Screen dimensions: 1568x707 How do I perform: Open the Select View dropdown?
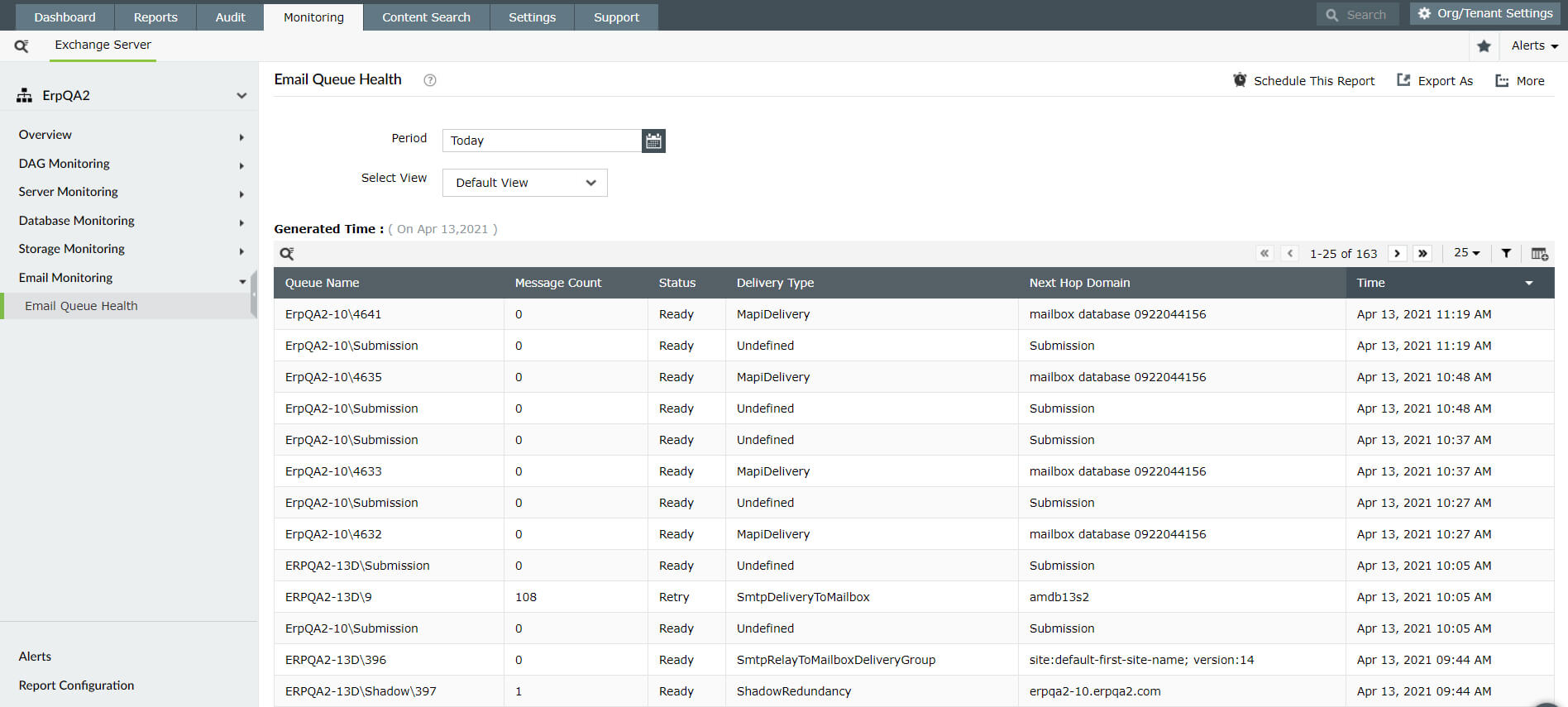point(525,183)
